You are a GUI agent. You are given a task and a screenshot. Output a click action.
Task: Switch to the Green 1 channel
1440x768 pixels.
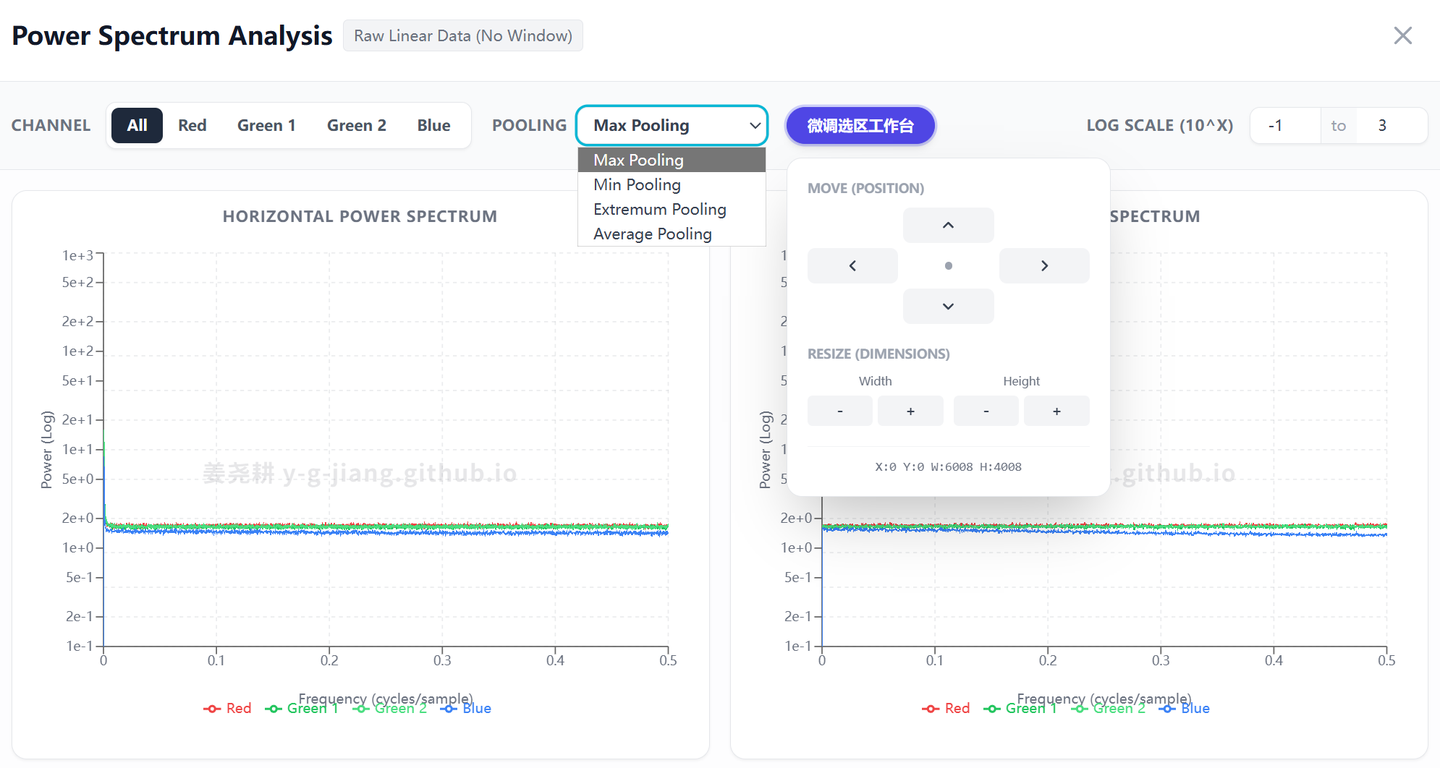266,125
